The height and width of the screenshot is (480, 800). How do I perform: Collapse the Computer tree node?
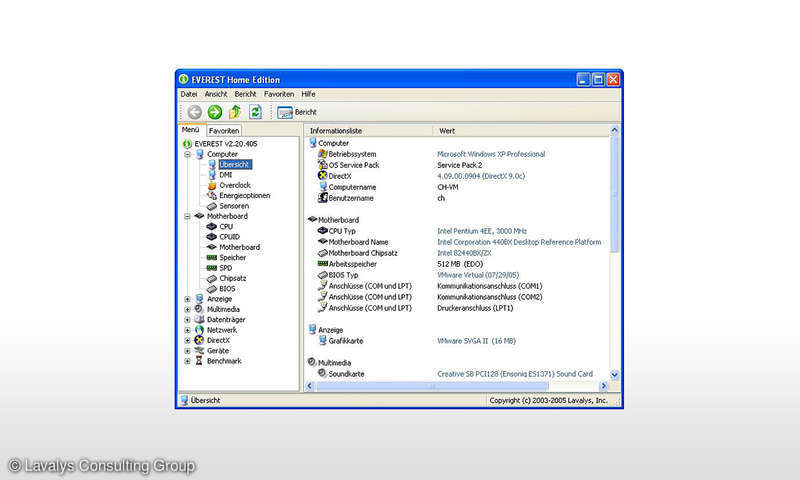click(187, 154)
